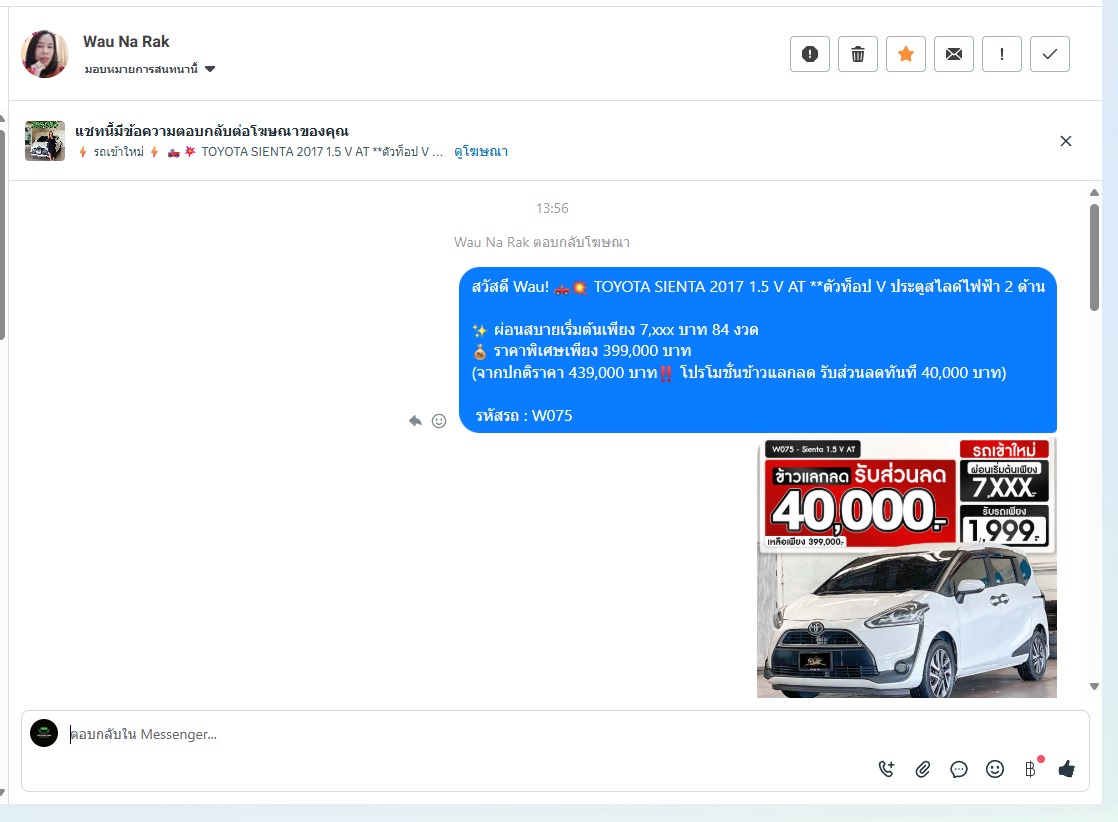
Task: Open the baht payment request icon
Action: (1031, 769)
